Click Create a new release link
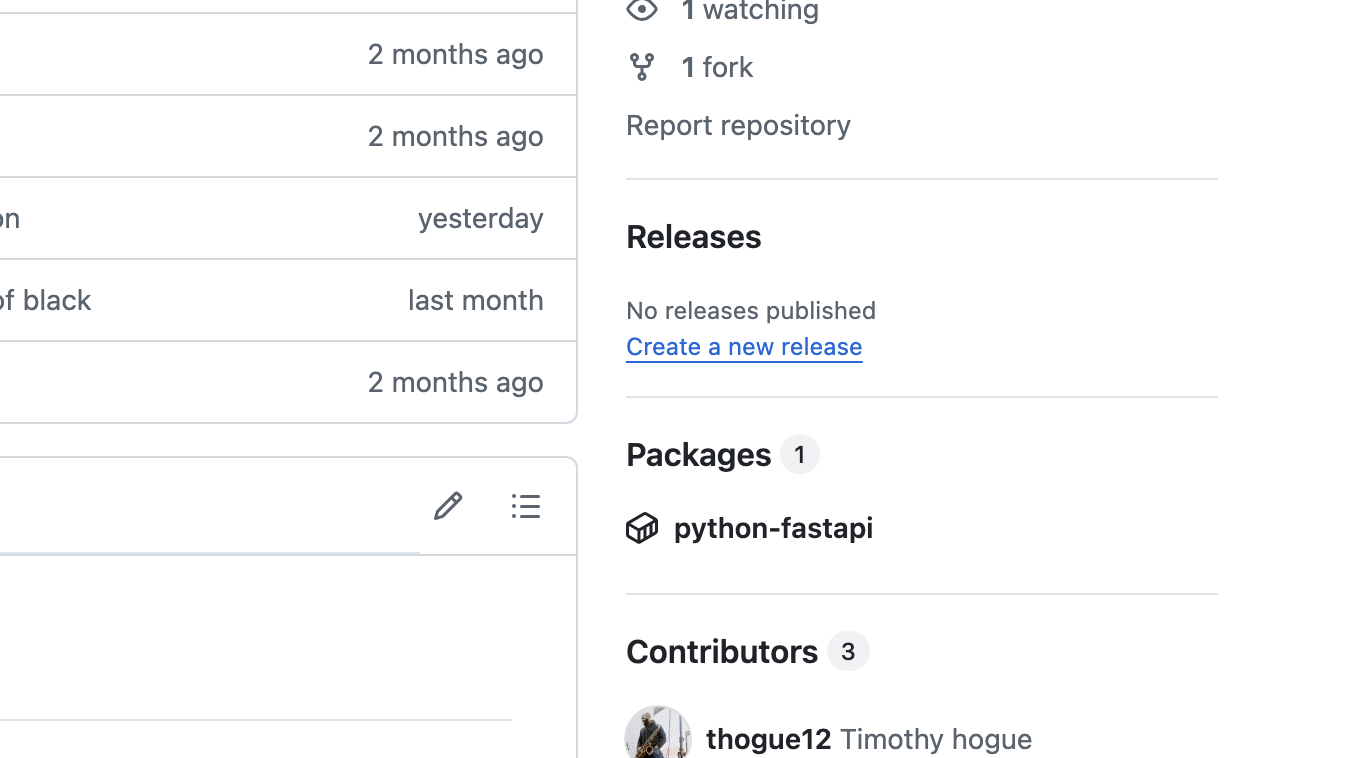The width and height of the screenshot is (1350, 758). click(744, 346)
